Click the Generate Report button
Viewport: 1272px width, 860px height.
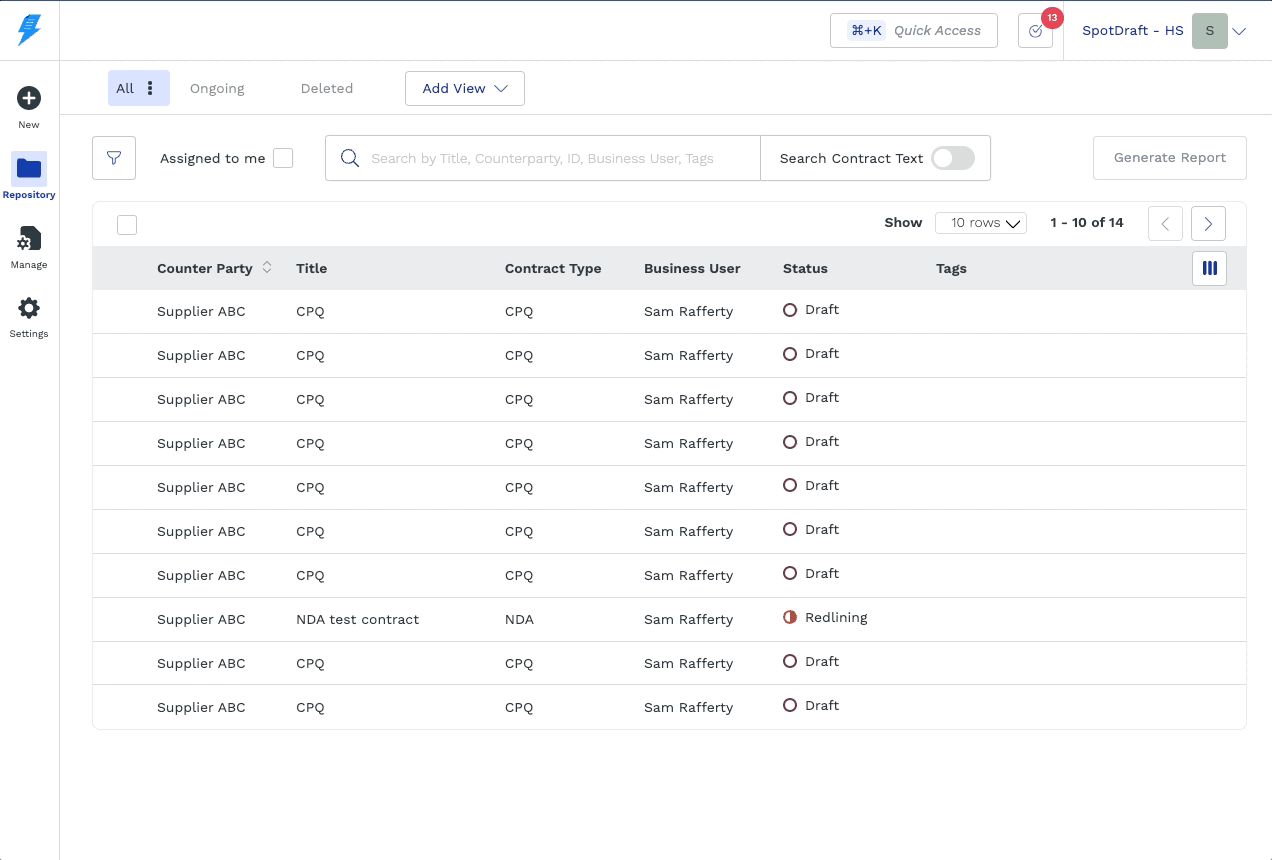click(1169, 158)
